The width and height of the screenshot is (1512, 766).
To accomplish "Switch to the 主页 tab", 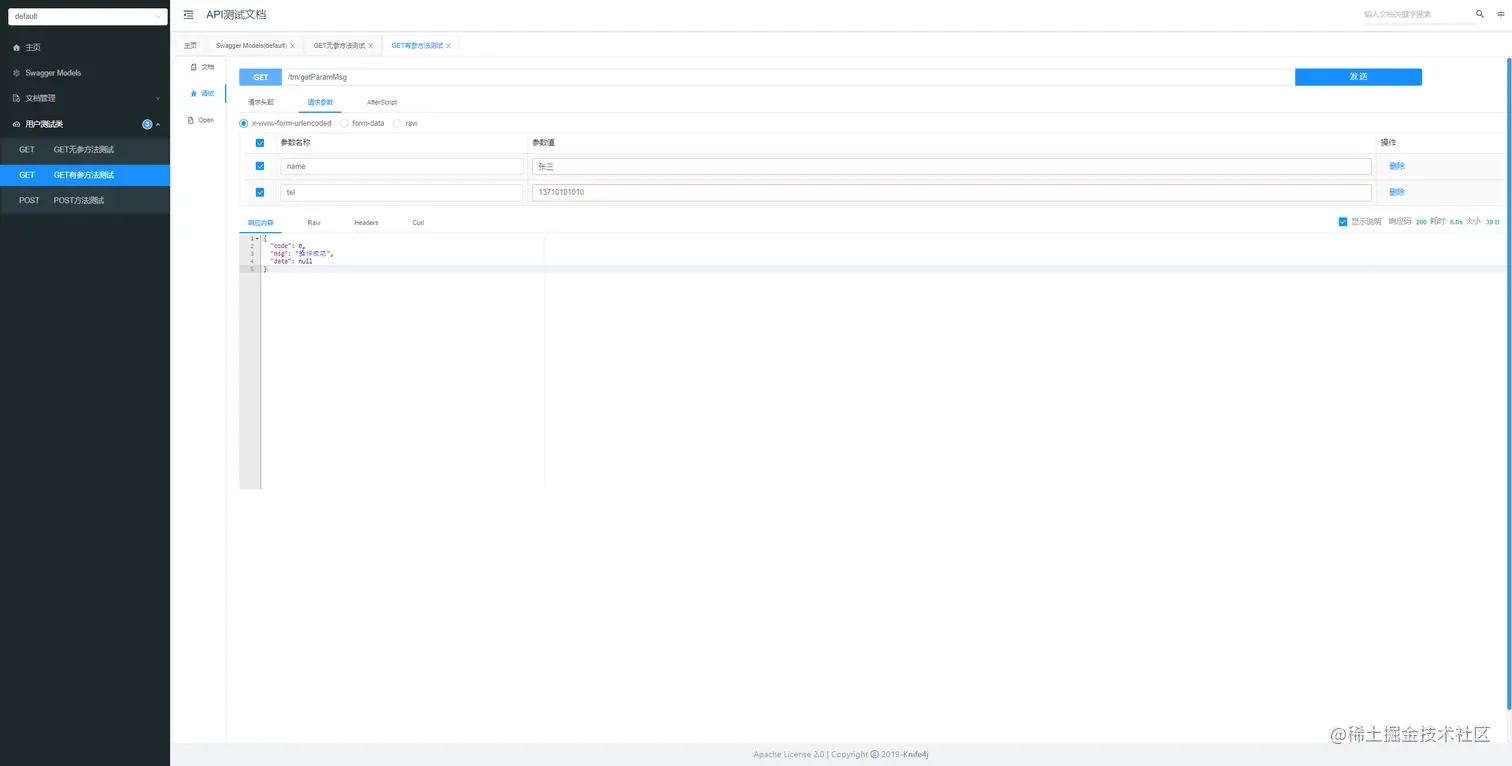I will (190, 46).
